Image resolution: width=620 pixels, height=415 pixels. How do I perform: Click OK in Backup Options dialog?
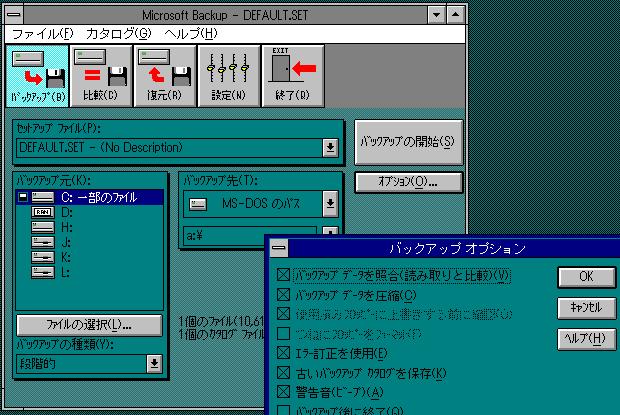pyautogui.click(x=586, y=277)
